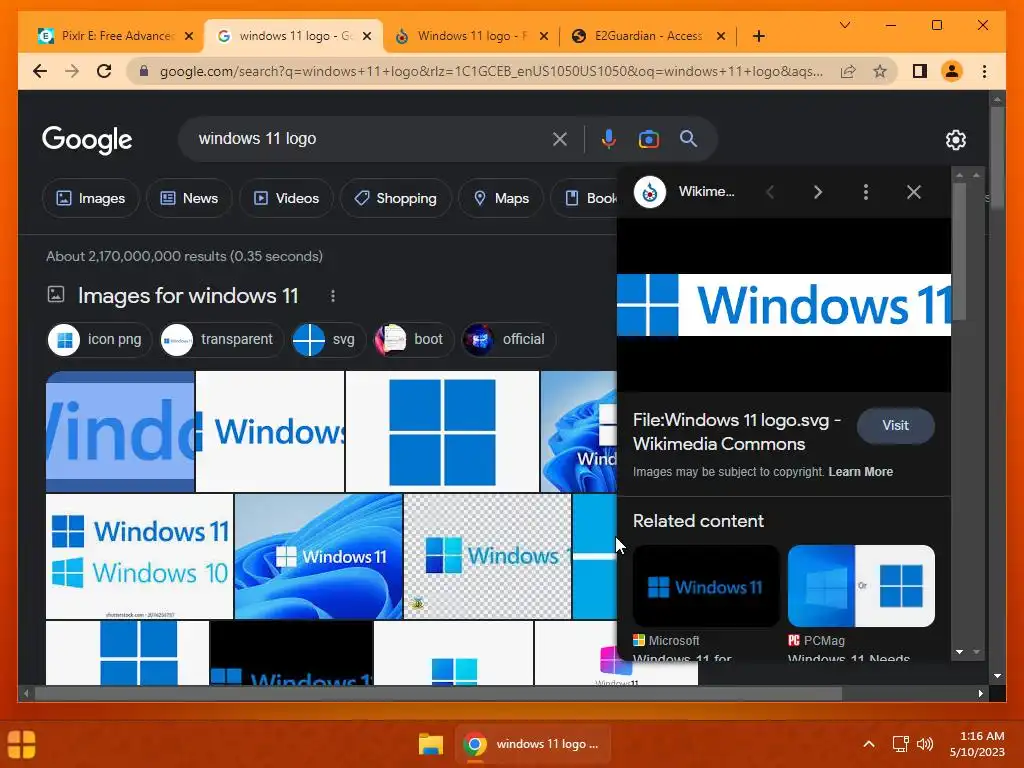
Task: Select the icon png chip
Action: pyautogui.click(x=99, y=340)
